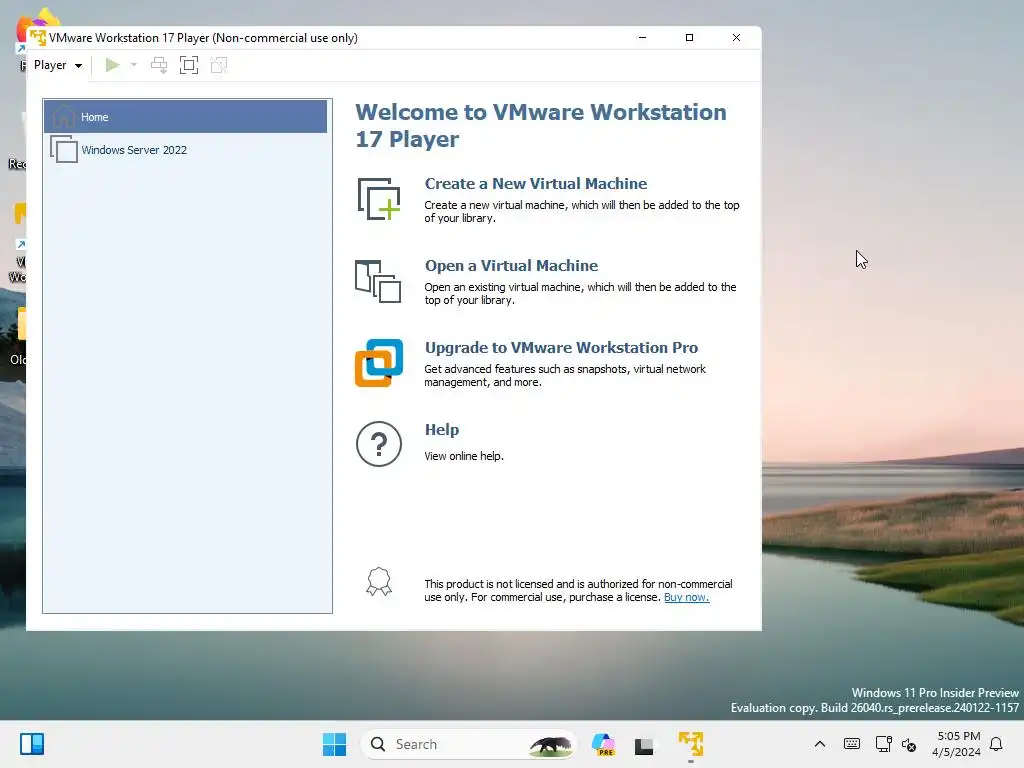Minimize the VMware Player window
This screenshot has height=768, width=1024.
pyautogui.click(x=642, y=37)
